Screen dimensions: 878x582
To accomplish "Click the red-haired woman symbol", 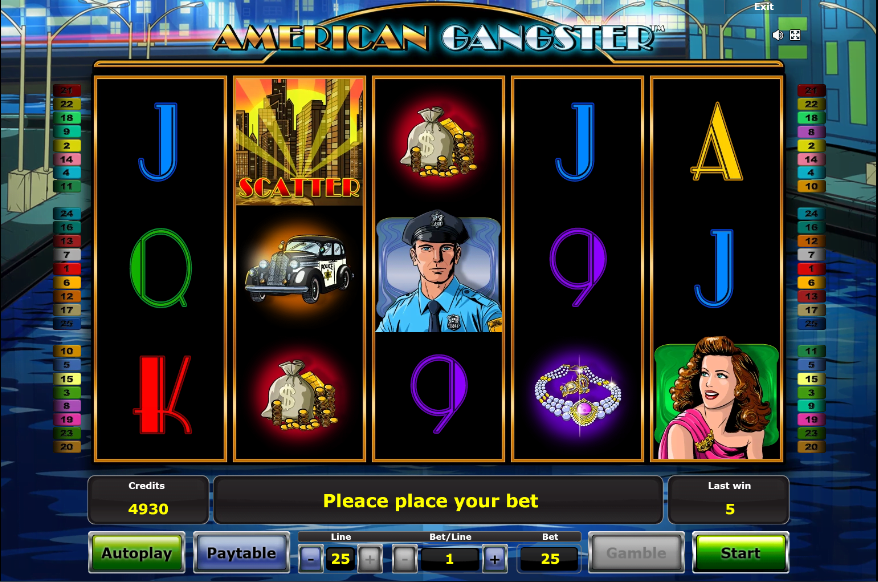I will click(717, 397).
